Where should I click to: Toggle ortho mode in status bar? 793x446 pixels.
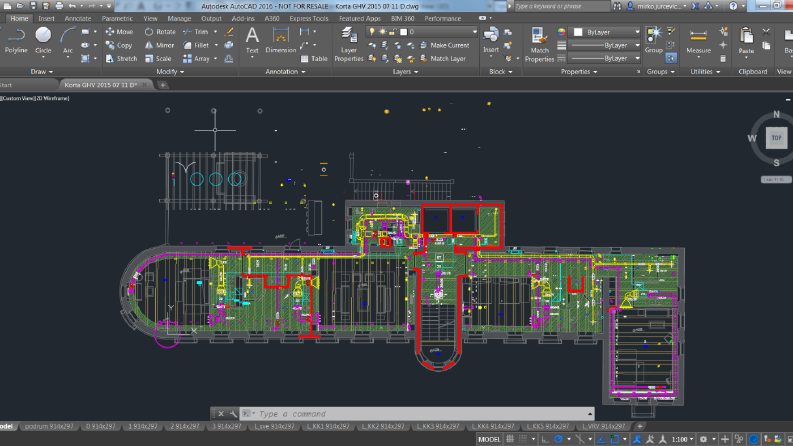coord(545,439)
